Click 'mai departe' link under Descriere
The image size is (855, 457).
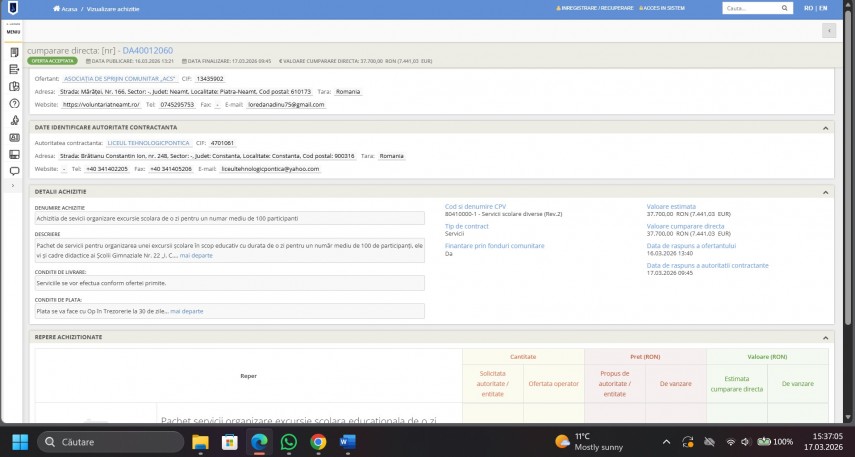pos(196,256)
